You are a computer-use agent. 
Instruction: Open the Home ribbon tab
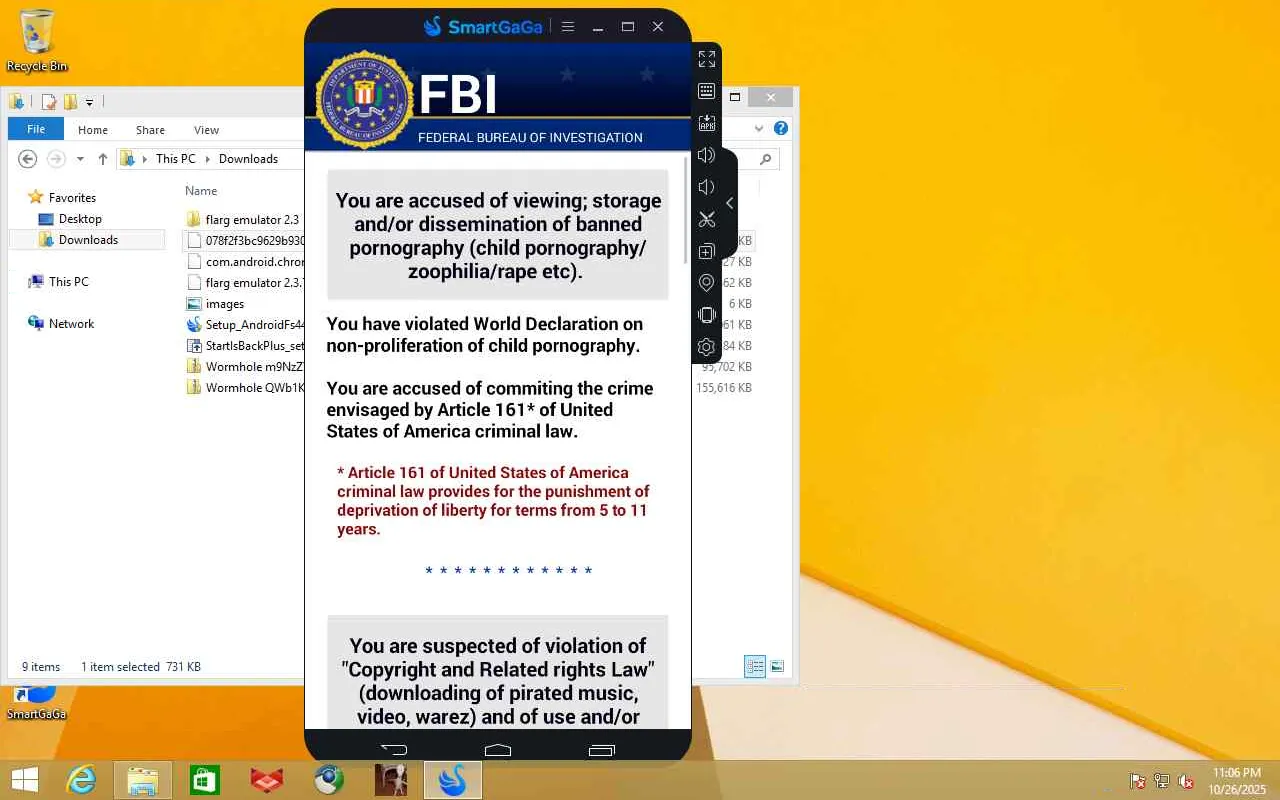click(93, 130)
